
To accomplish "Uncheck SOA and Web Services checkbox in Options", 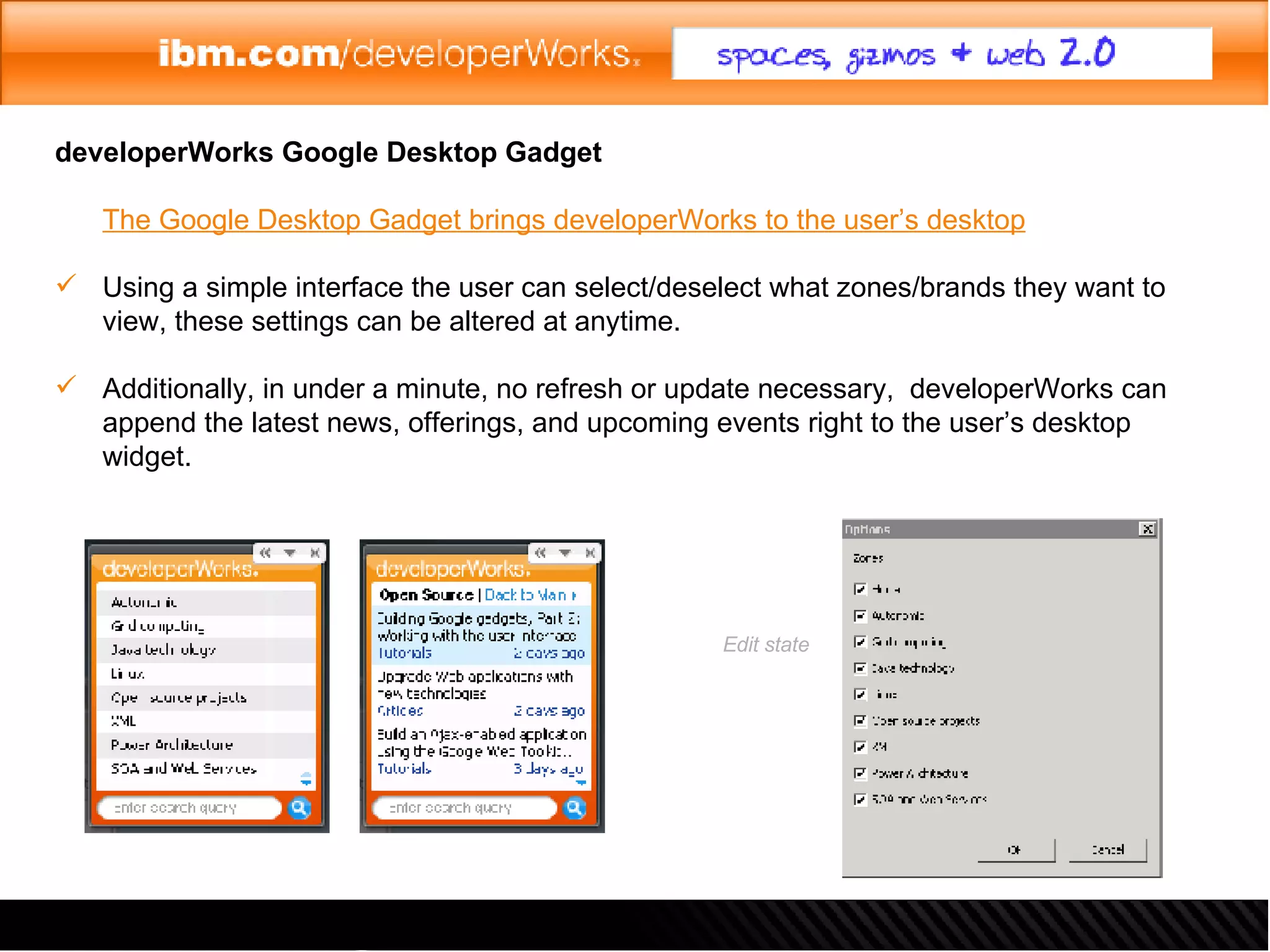I will (859, 799).
